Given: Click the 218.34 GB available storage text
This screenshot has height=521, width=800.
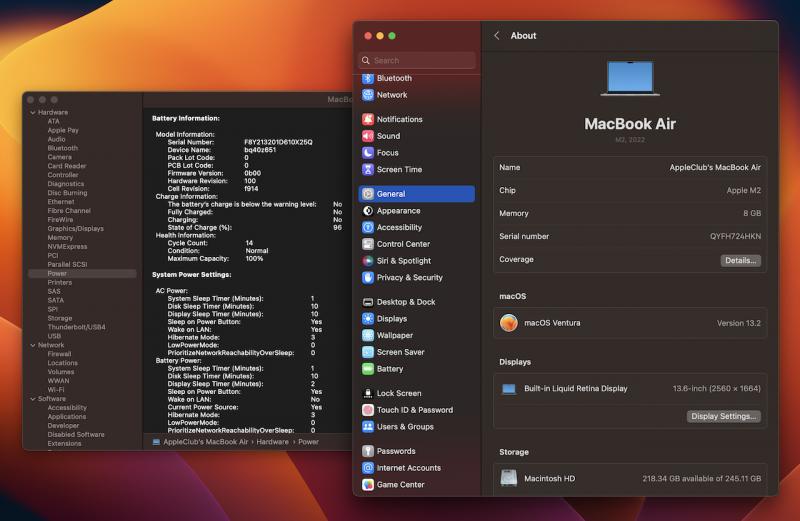Looking at the screenshot, I should [702, 479].
